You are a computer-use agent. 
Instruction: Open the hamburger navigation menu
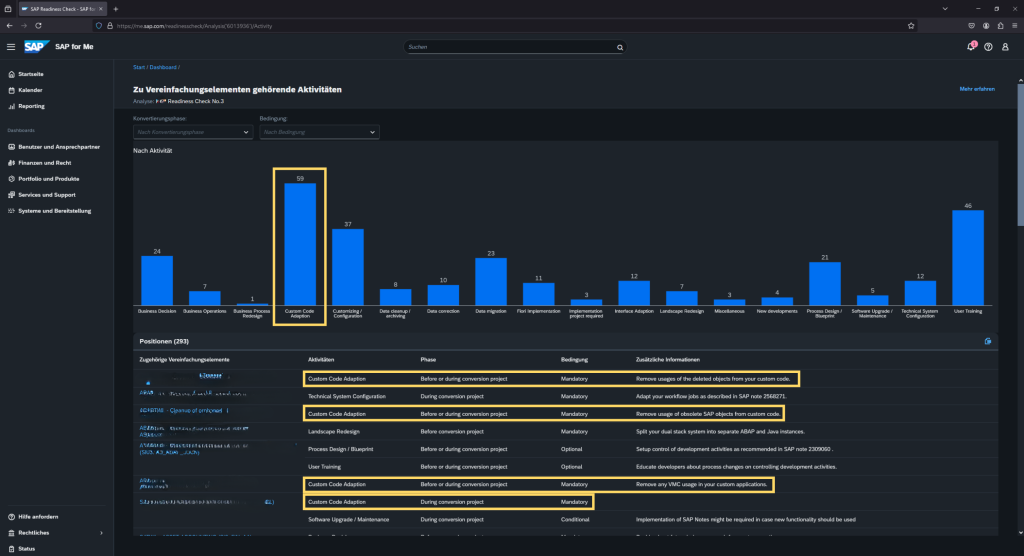tap(11, 47)
